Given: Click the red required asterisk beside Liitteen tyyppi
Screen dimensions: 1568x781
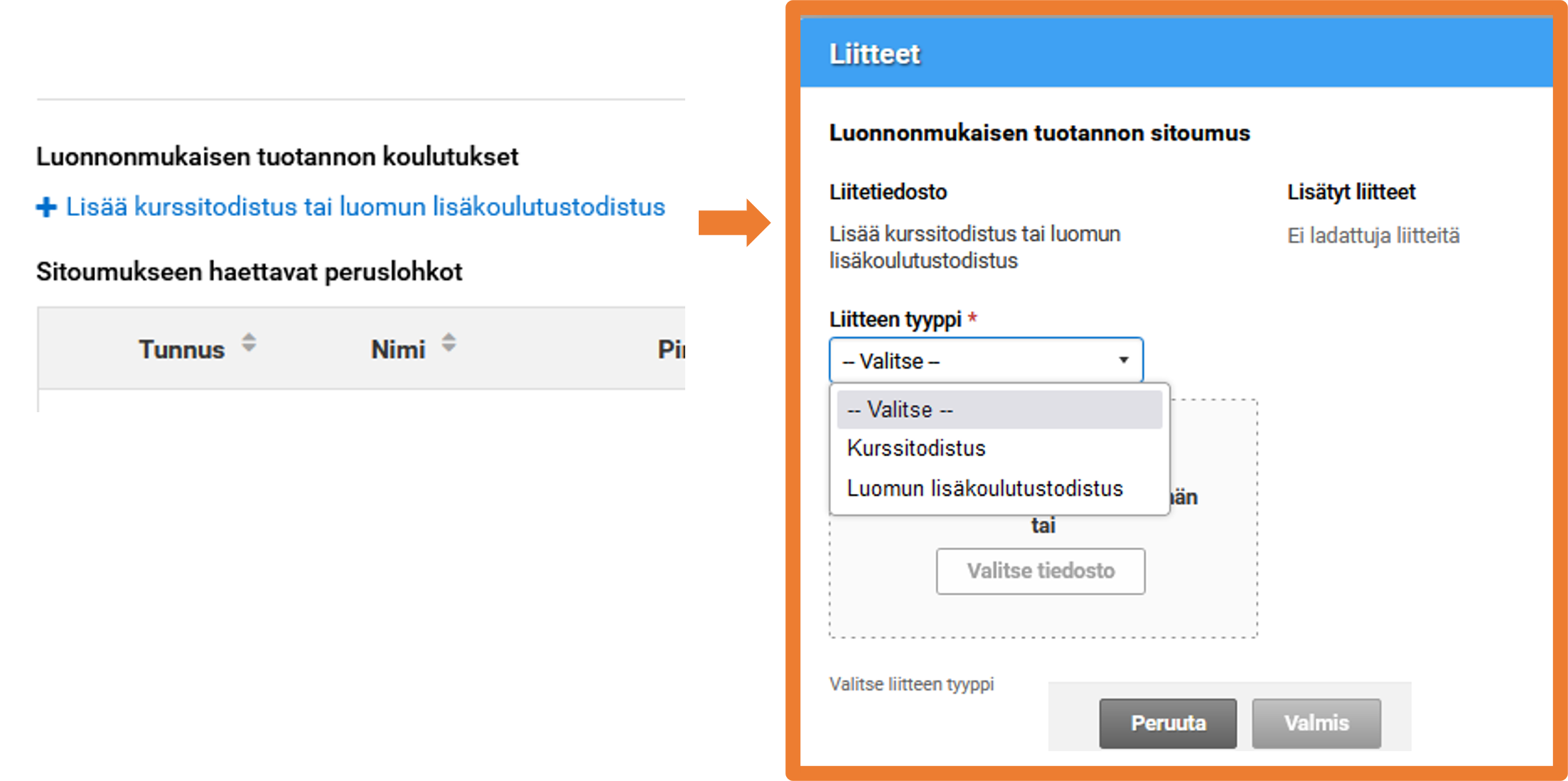Looking at the screenshot, I should click(x=973, y=318).
